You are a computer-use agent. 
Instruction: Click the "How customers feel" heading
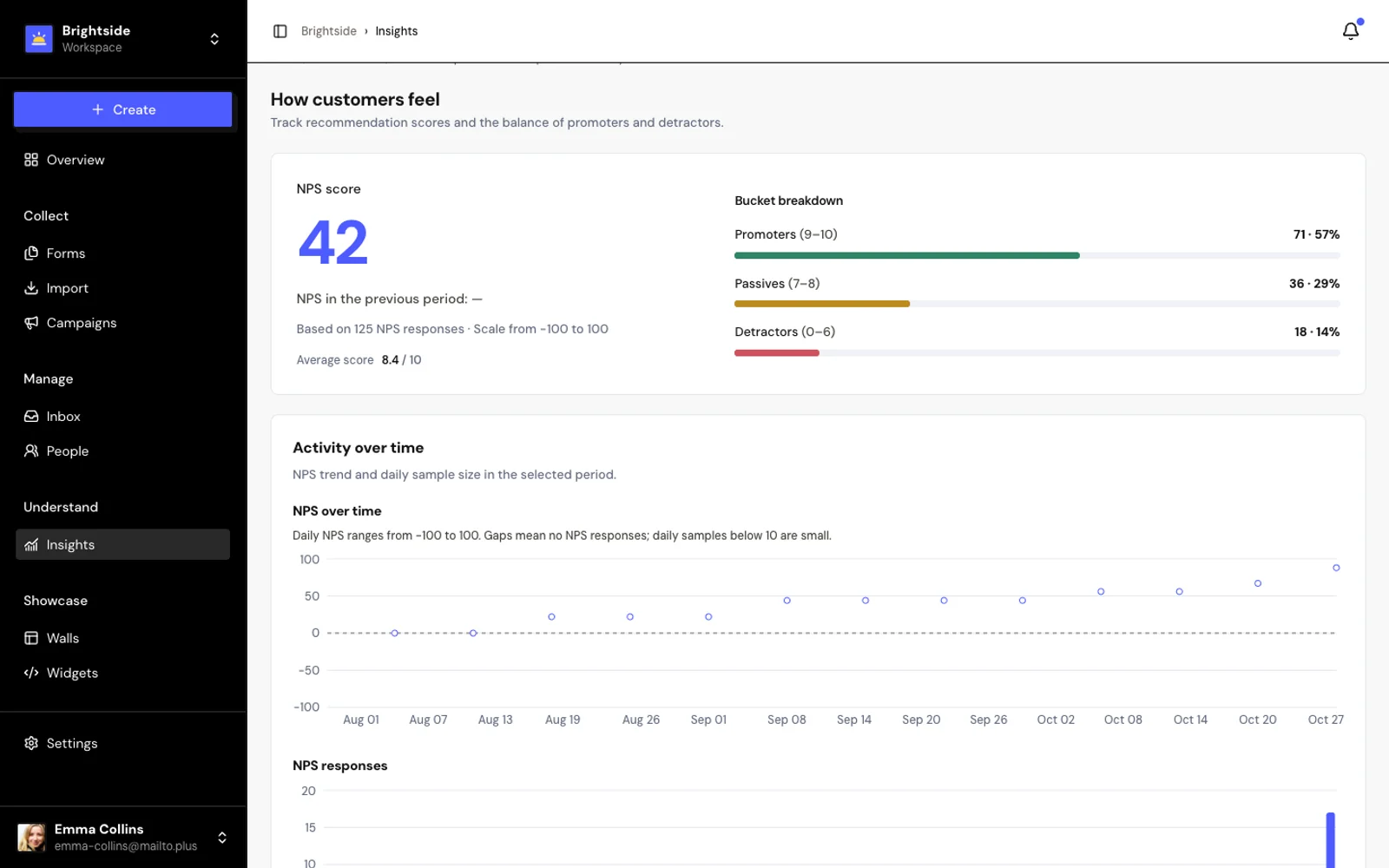click(355, 100)
